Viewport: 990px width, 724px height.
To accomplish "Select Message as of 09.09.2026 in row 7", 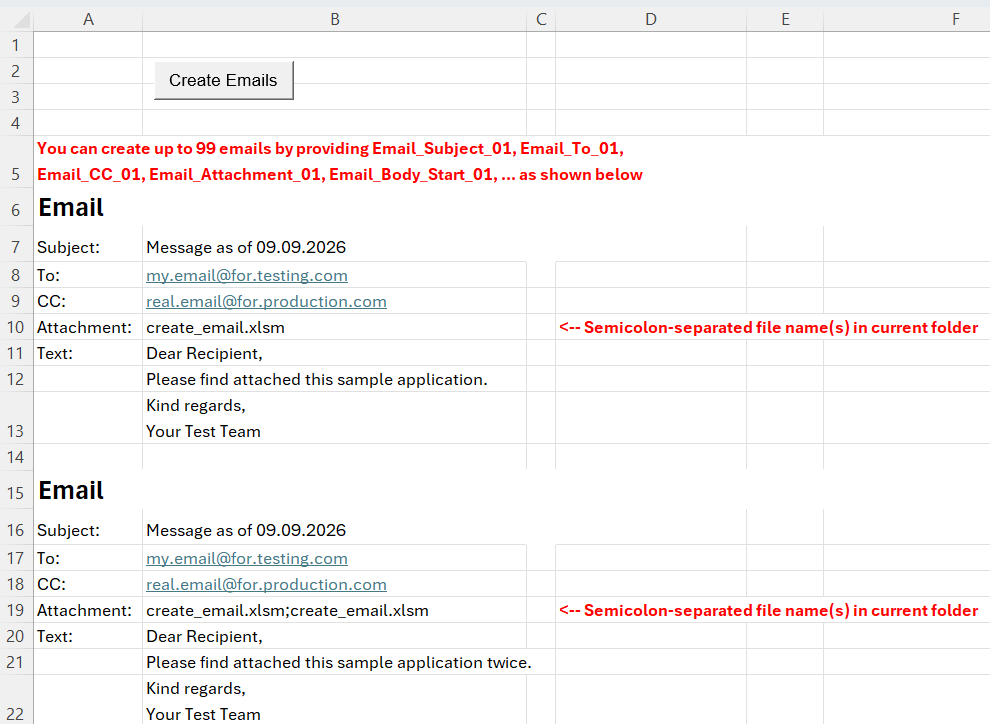I will [246, 247].
